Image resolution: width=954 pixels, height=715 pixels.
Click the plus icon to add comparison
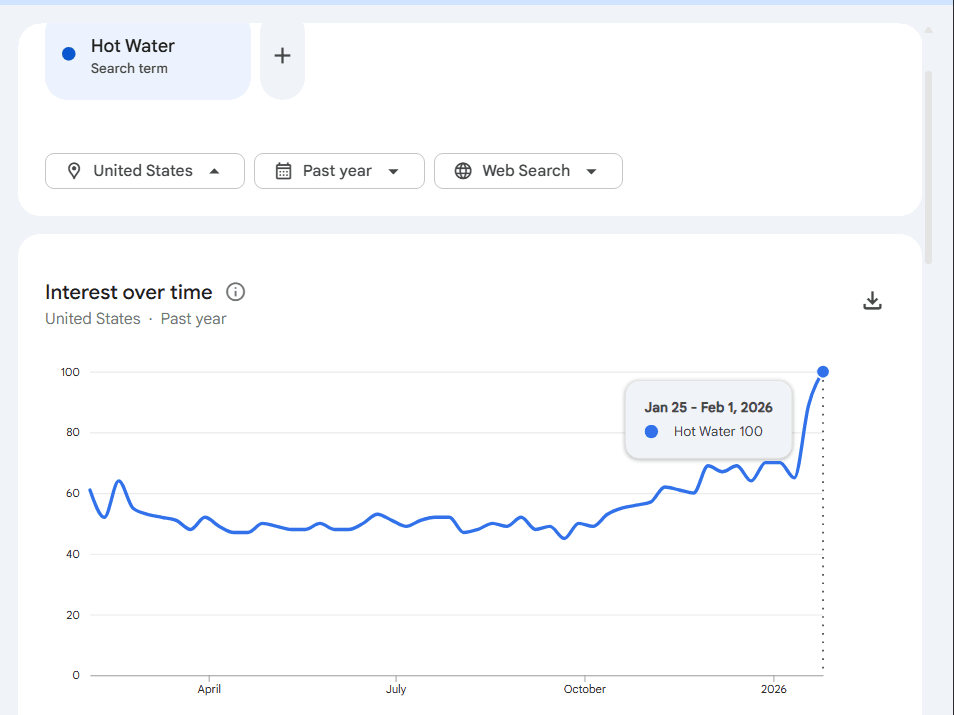[282, 56]
